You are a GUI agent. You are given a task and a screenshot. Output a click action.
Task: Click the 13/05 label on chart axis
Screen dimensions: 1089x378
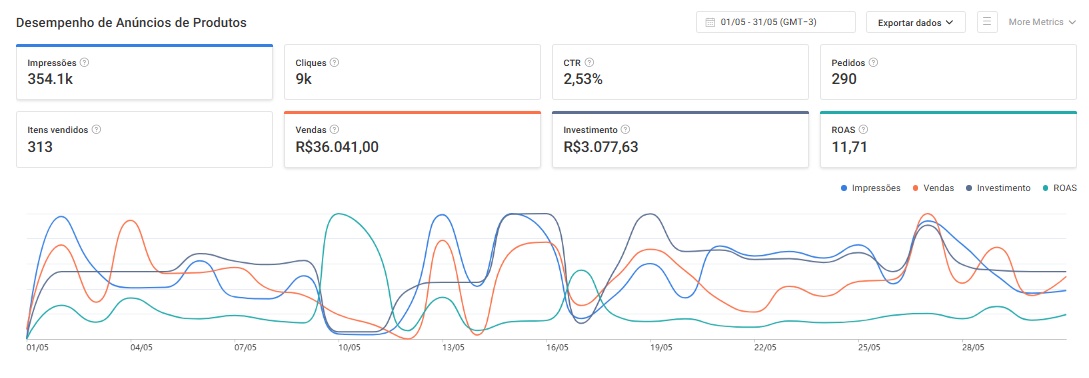453,346
